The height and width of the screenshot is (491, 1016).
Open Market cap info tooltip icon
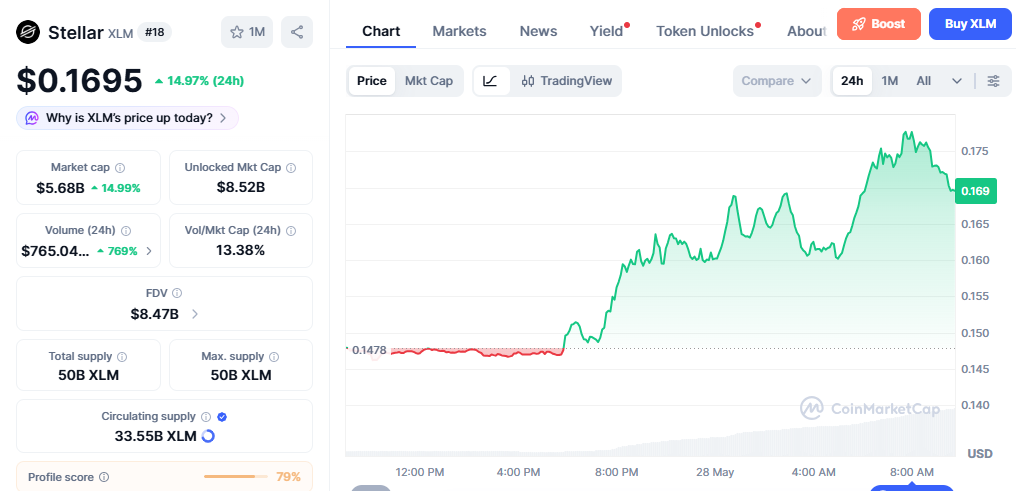[120, 168]
